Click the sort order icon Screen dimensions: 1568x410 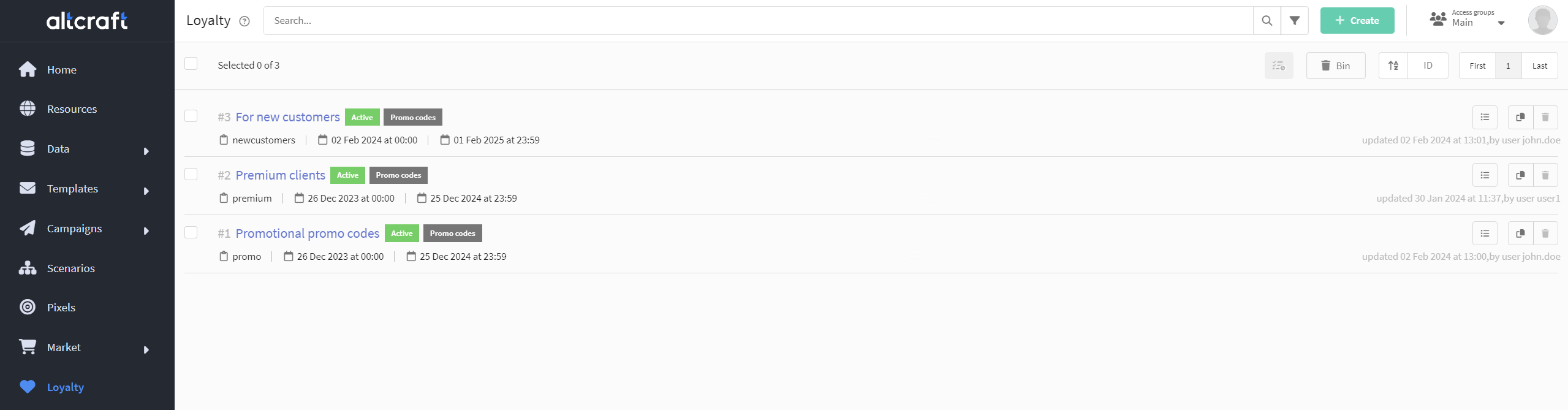click(1393, 66)
